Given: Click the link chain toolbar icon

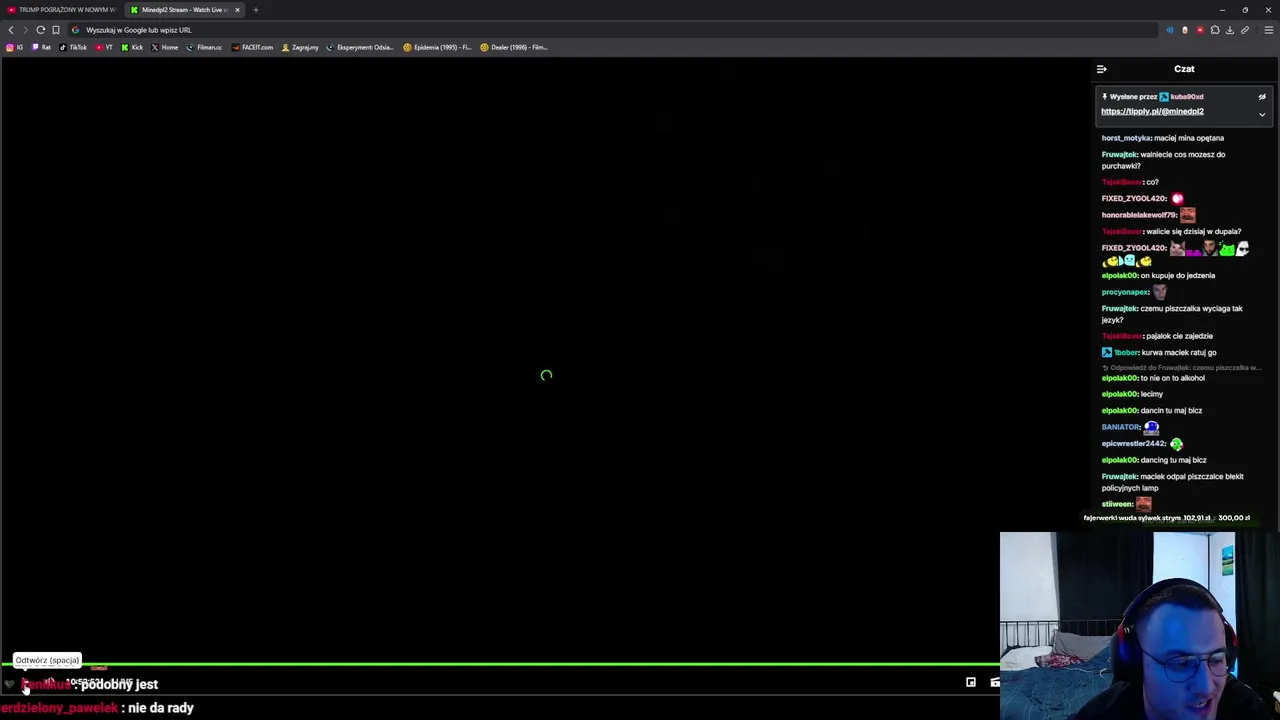Looking at the screenshot, I should click(x=1245, y=30).
